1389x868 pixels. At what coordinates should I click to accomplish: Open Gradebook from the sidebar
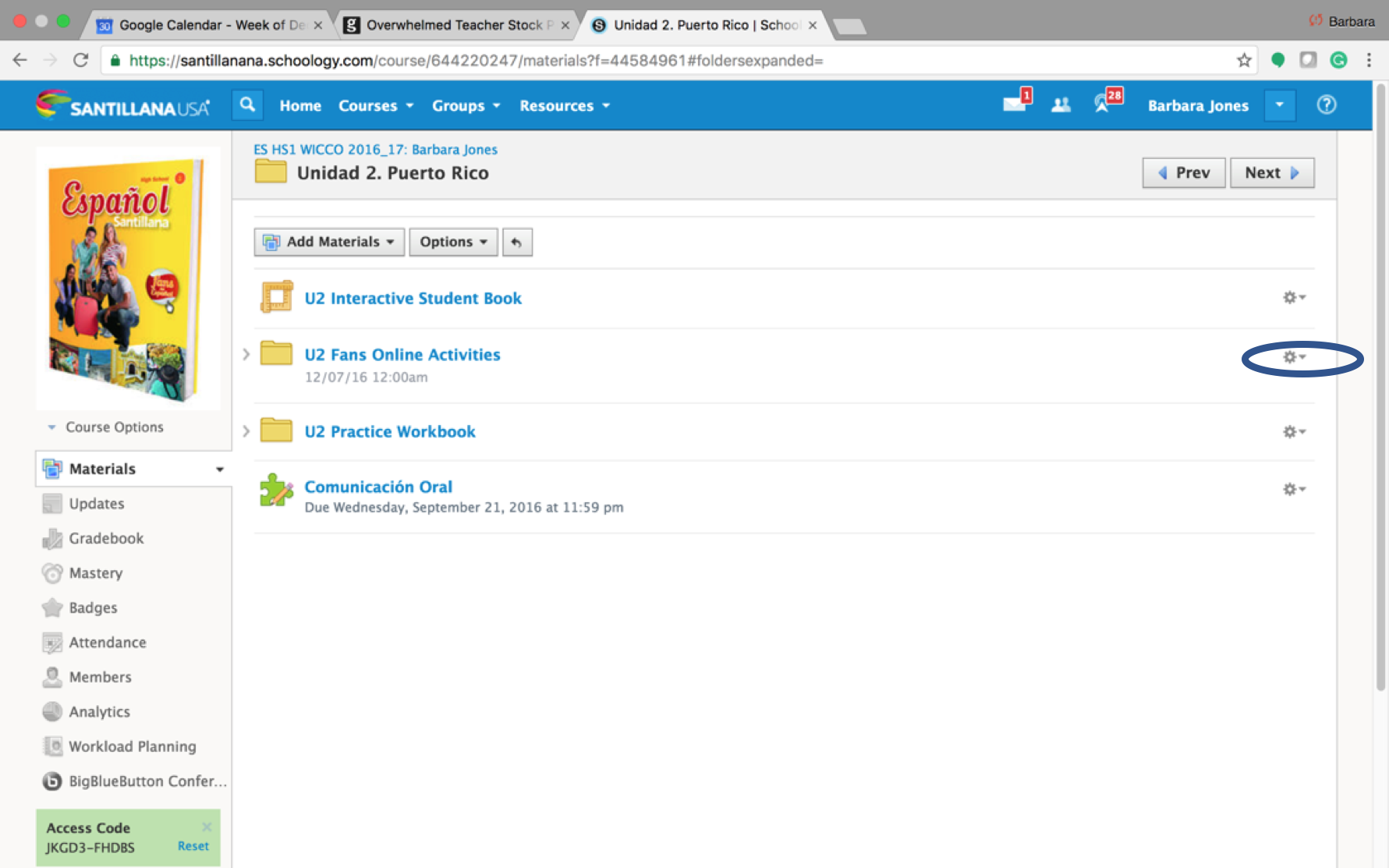click(x=105, y=538)
